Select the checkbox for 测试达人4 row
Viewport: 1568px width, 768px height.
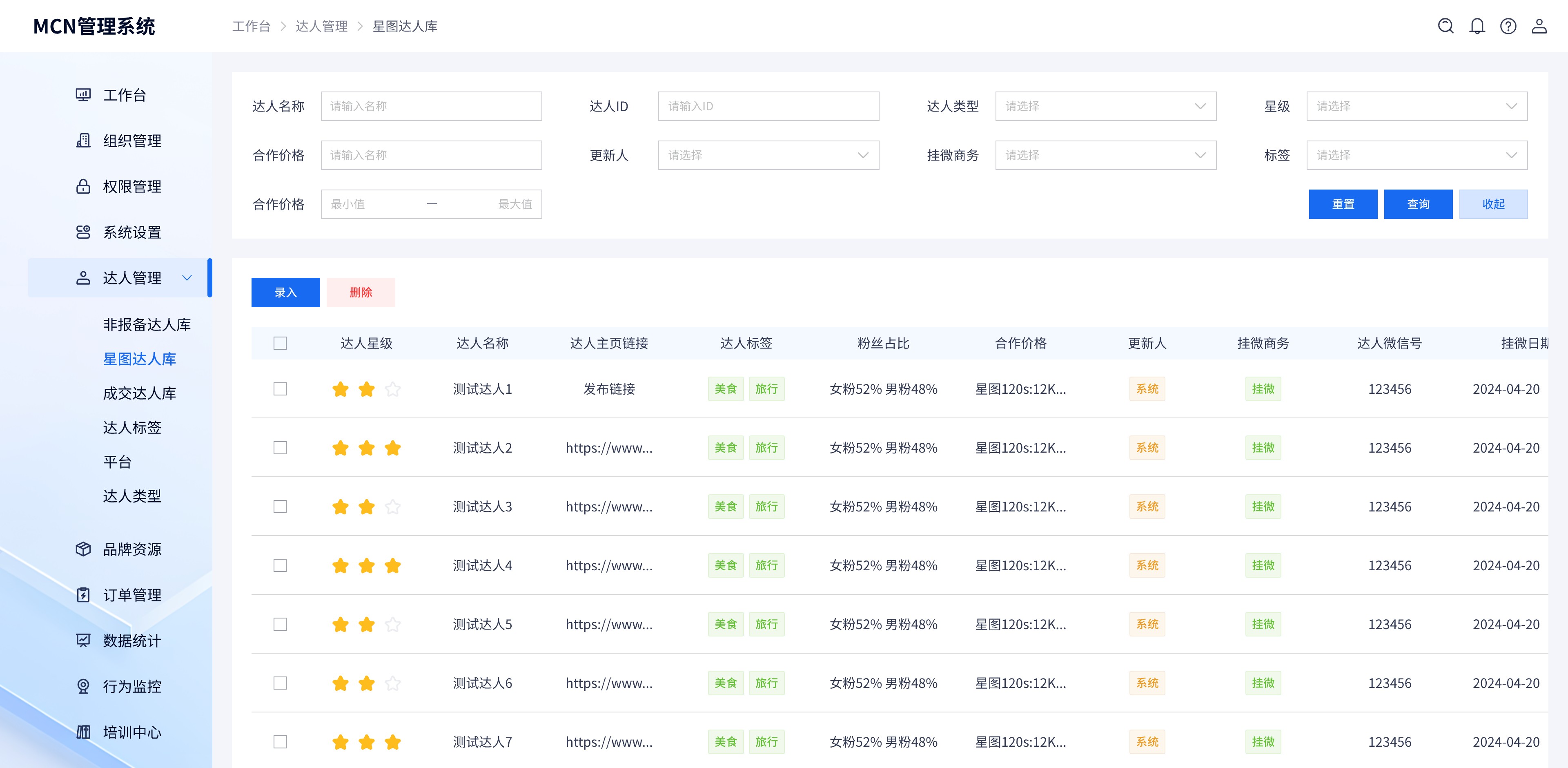click(280, 565)
